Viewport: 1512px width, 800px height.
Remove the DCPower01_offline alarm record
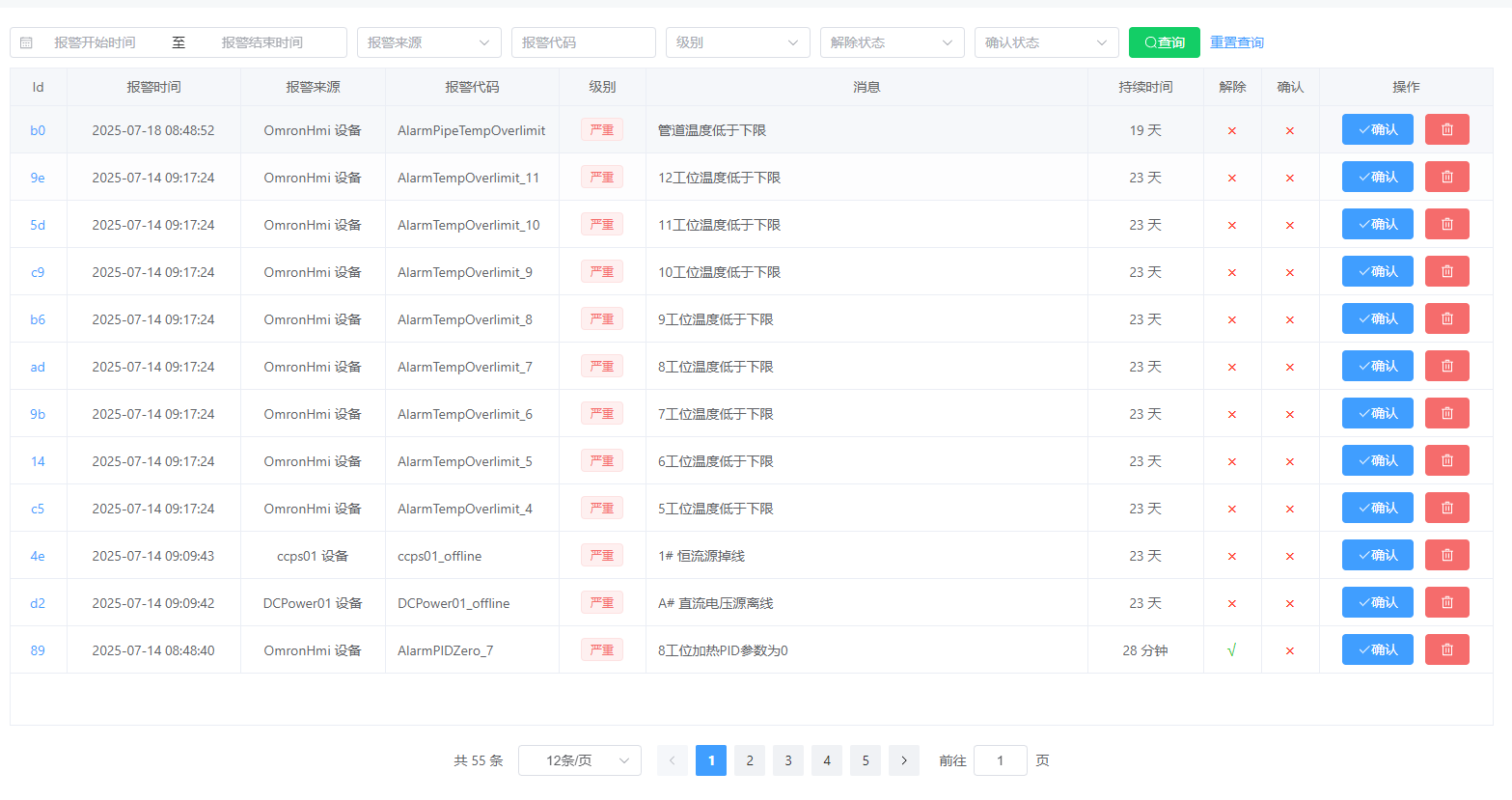1446,602
